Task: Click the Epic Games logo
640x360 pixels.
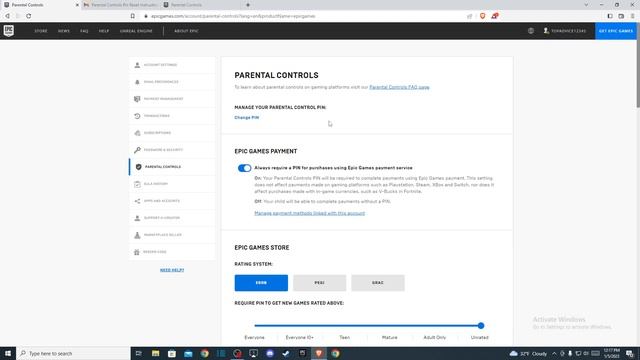Action: point(9,31)
